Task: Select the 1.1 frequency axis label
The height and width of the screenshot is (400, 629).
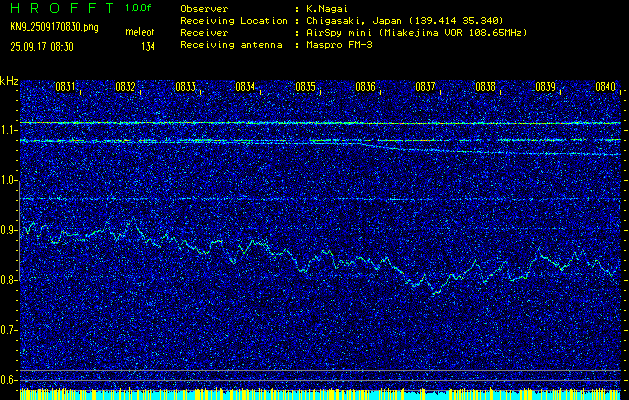Action: pyautogui.click(x=7, y=130)
